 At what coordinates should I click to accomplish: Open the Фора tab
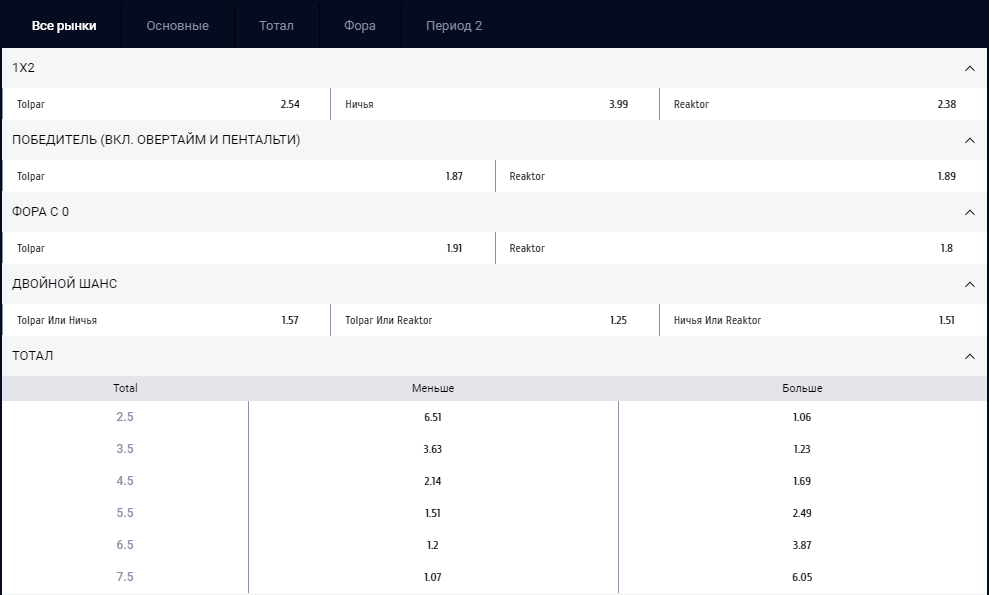click(x=360, y=26)
